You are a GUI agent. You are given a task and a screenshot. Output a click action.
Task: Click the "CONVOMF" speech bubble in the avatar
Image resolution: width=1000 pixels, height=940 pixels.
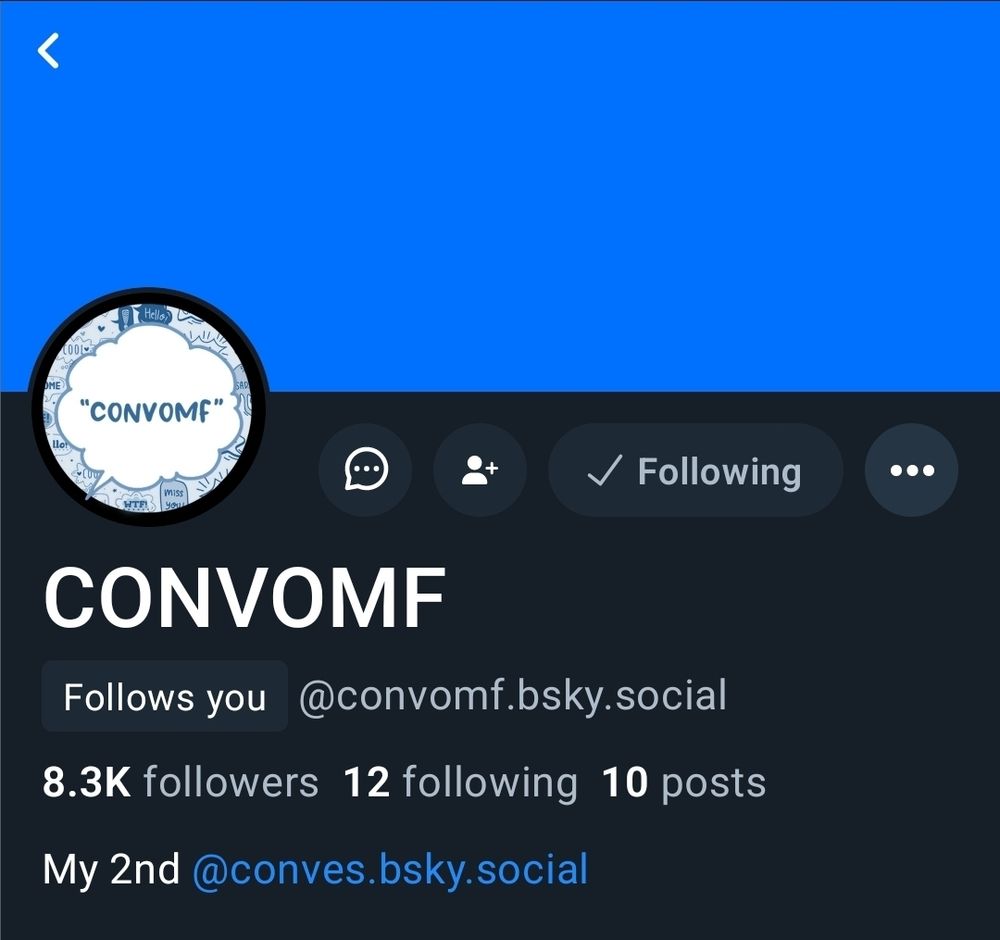click(x=151, y=411)
